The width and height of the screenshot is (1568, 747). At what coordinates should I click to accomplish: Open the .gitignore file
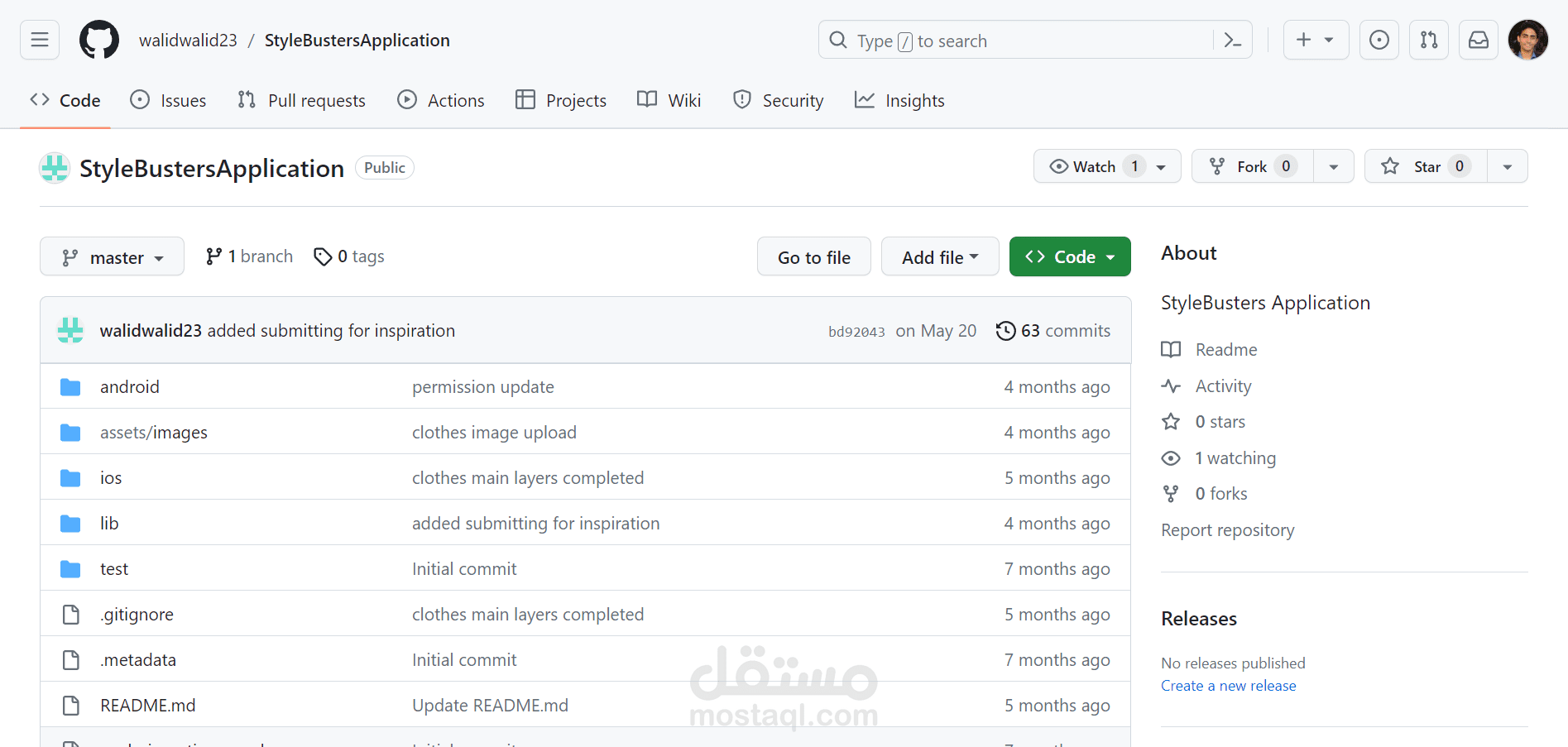[137, 614]
